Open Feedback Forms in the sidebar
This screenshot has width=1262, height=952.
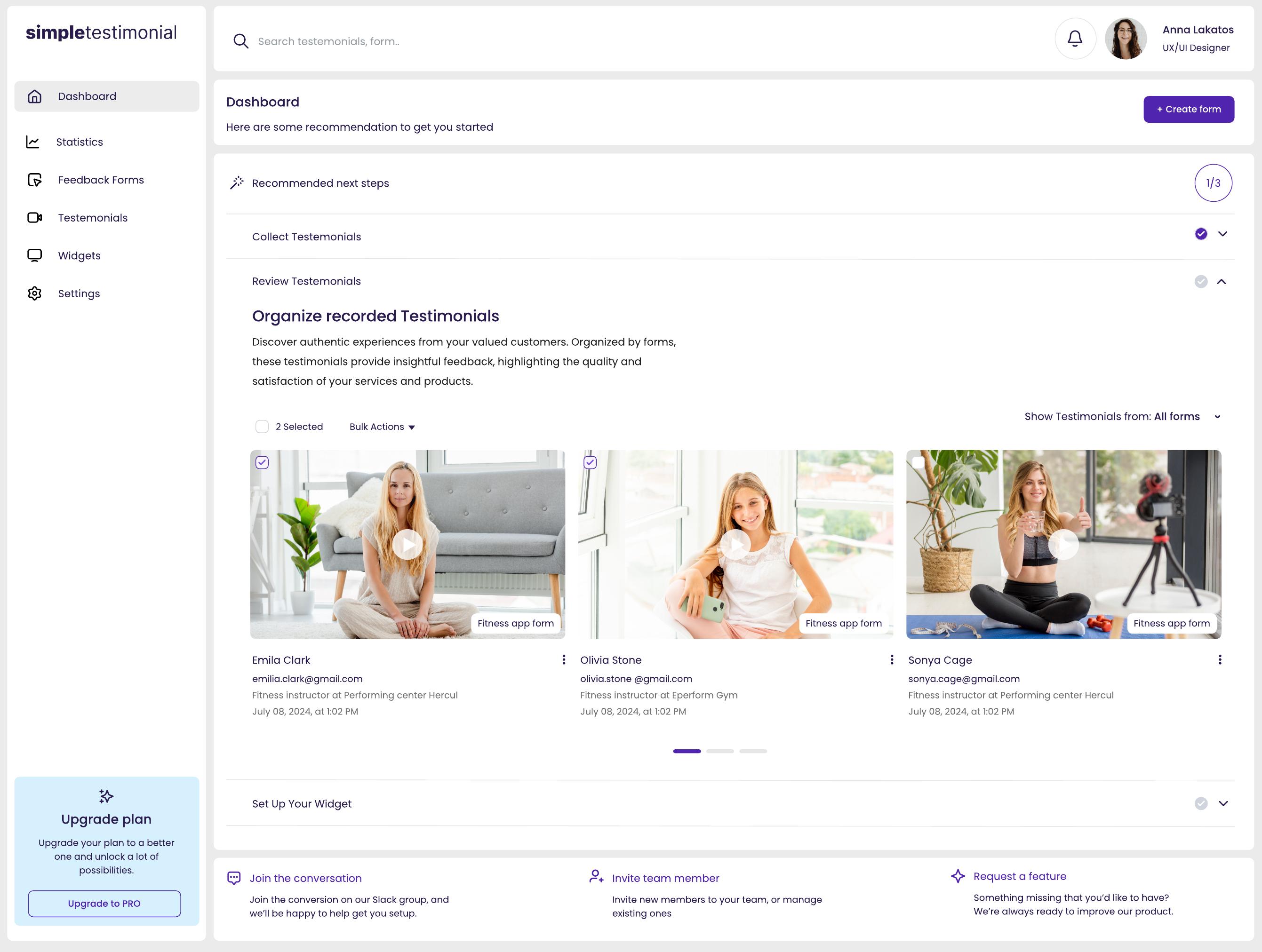[101, 180]
